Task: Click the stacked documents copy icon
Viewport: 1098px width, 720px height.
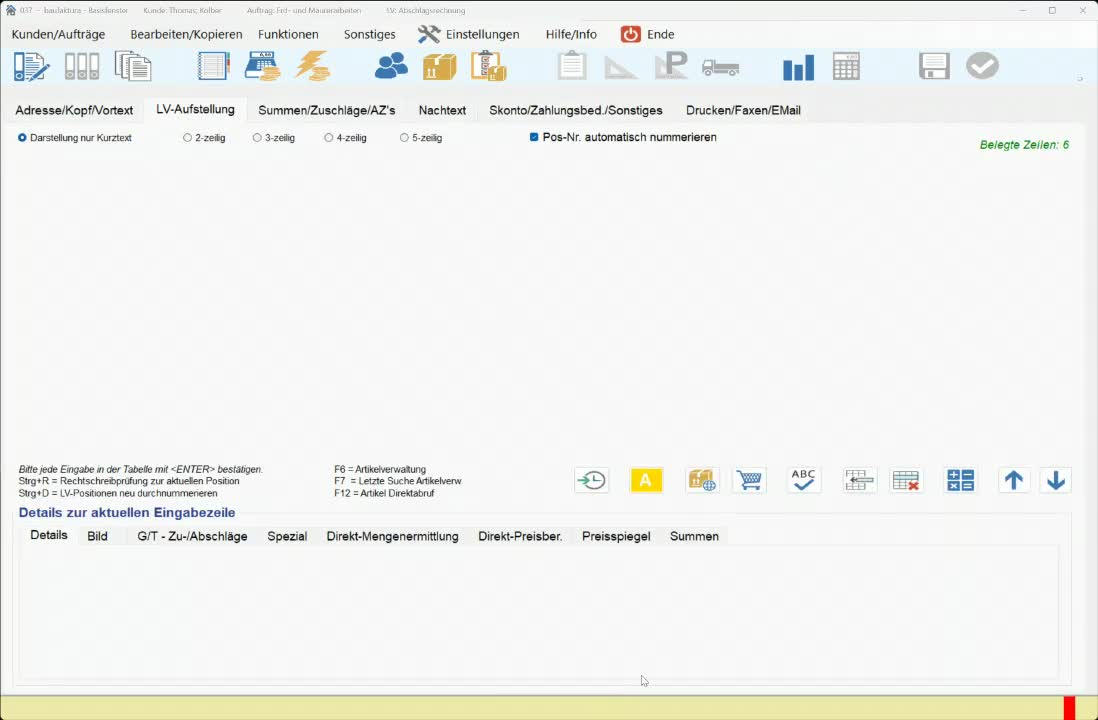Action: [133, 67]
